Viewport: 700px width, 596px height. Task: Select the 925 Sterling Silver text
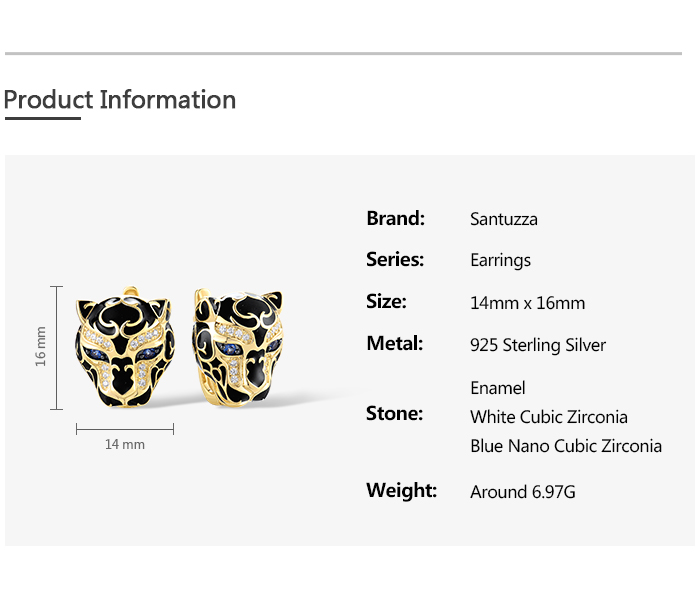538,345
